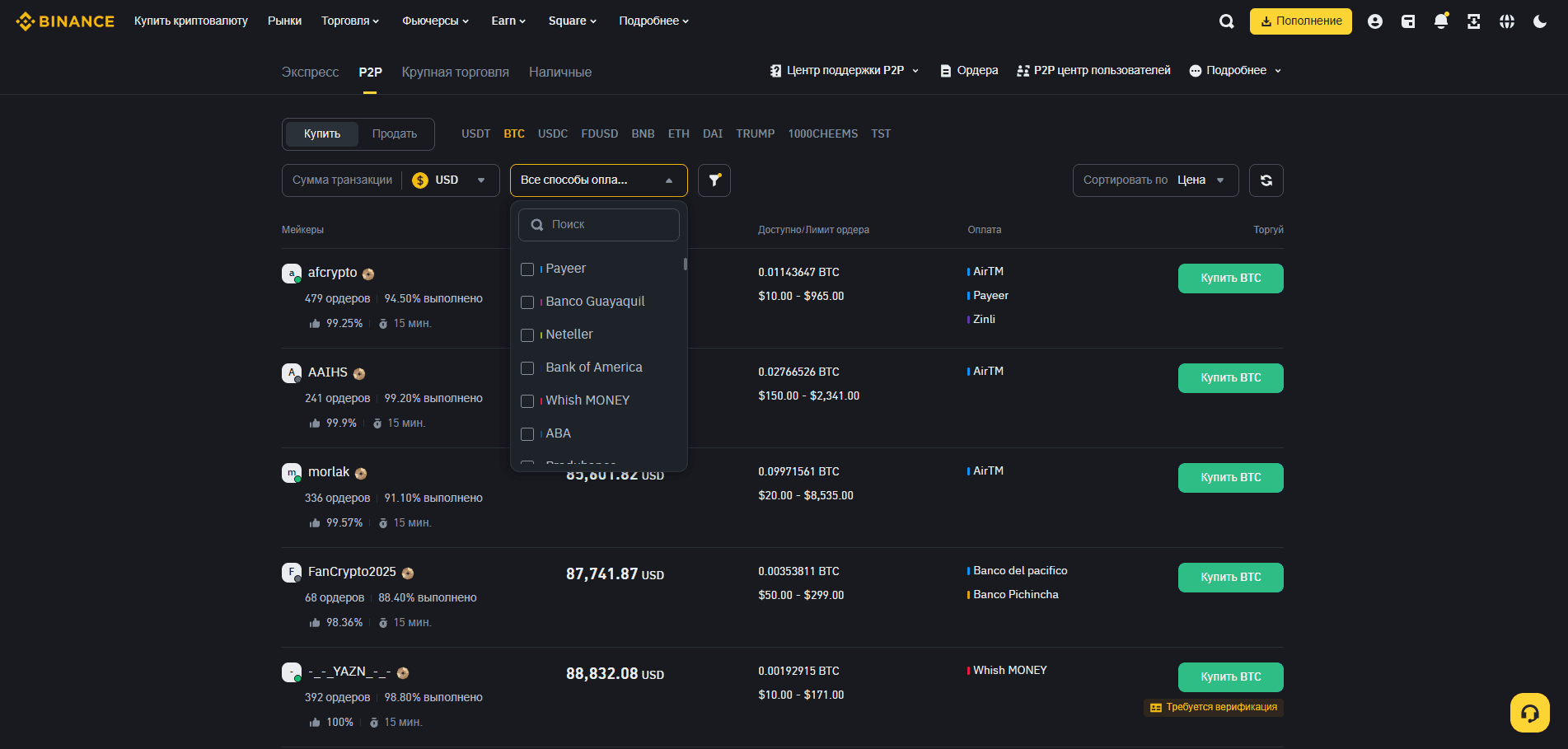Viewport: 1568px width, 749px height.
Task: Select ETH coin tab
Action: pos(678,134)
